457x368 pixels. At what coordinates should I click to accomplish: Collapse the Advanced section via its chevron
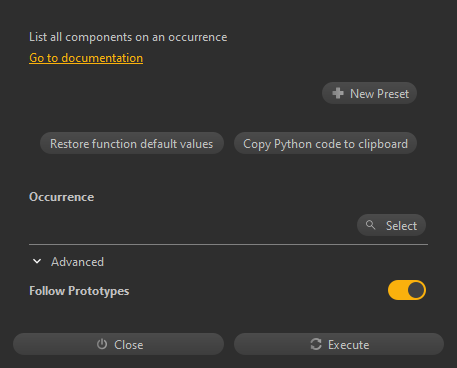click(37, 261)
